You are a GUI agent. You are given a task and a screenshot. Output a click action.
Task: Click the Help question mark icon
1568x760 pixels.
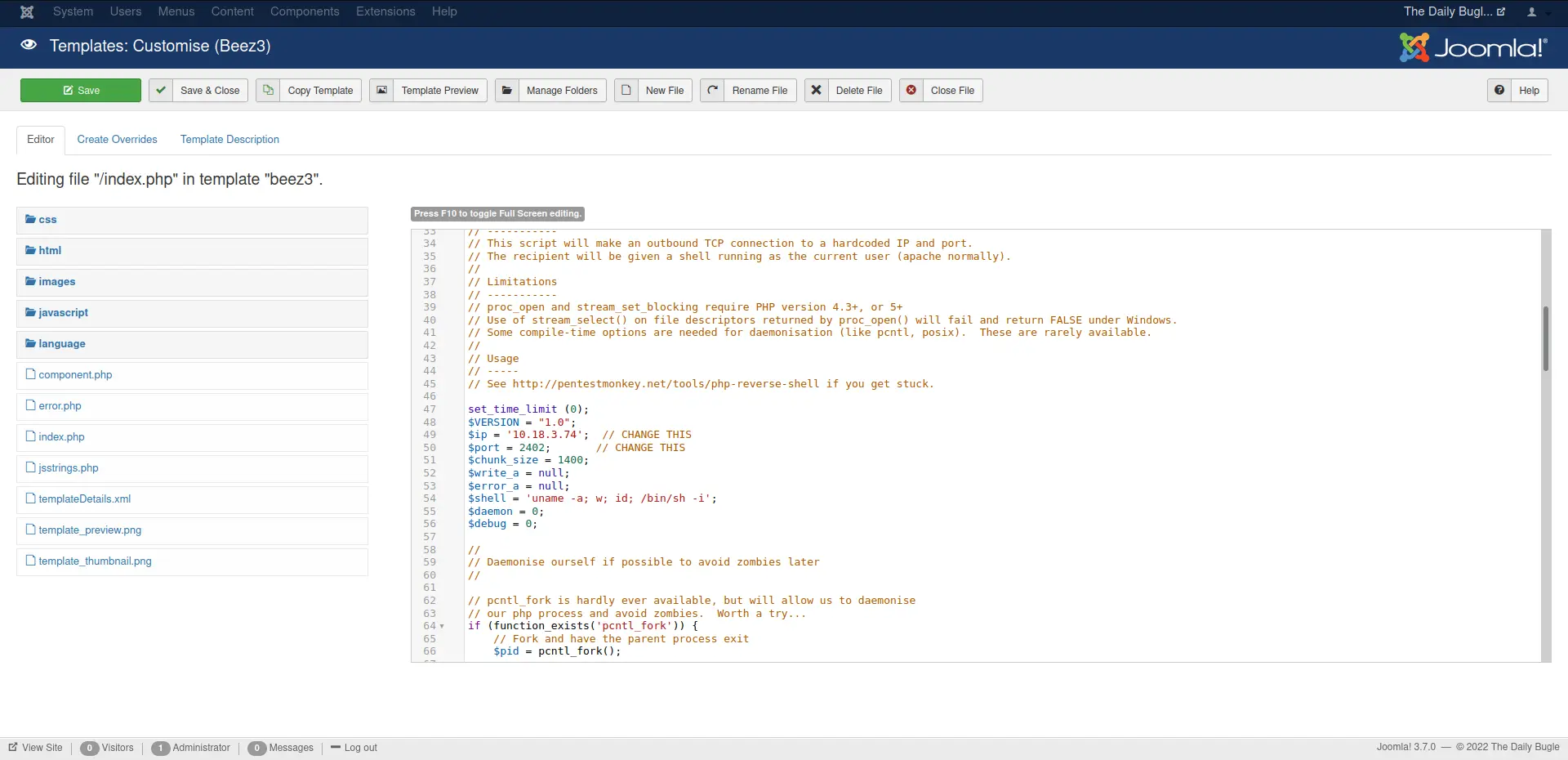click(1499, 90)
